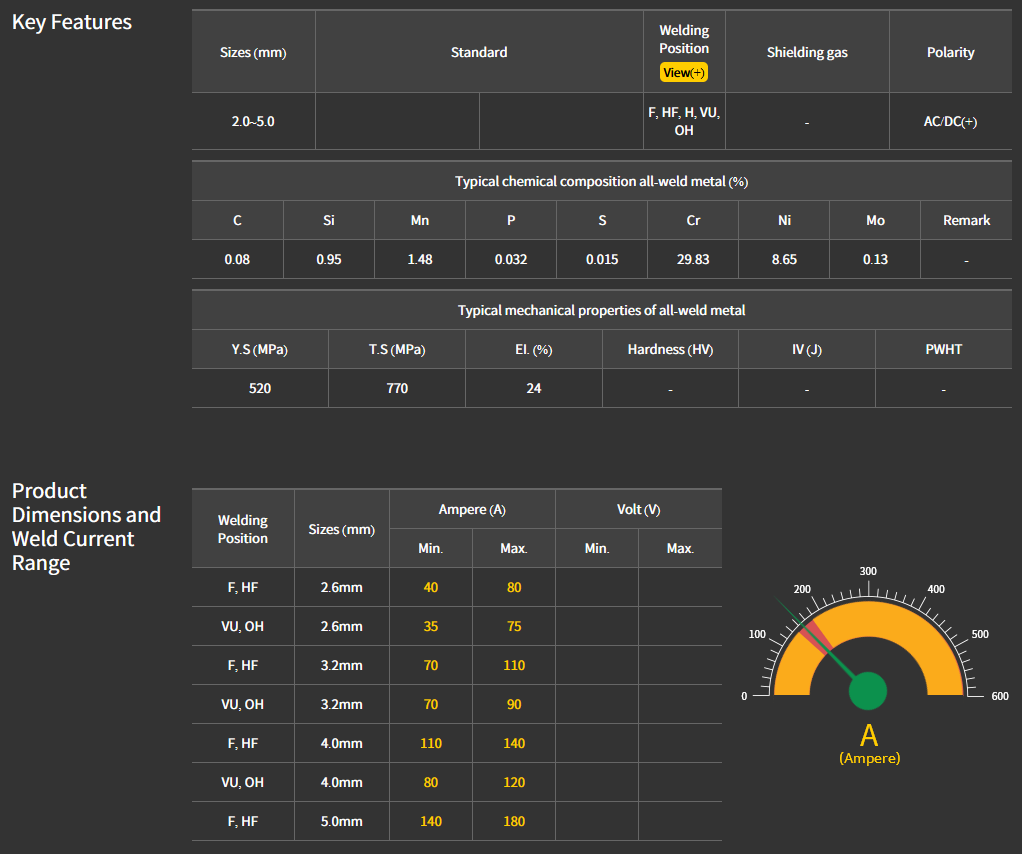Select the AC/DC(+) polarity cell
The height and width of the screenshot is (854, 1022).
pos(950,122)
